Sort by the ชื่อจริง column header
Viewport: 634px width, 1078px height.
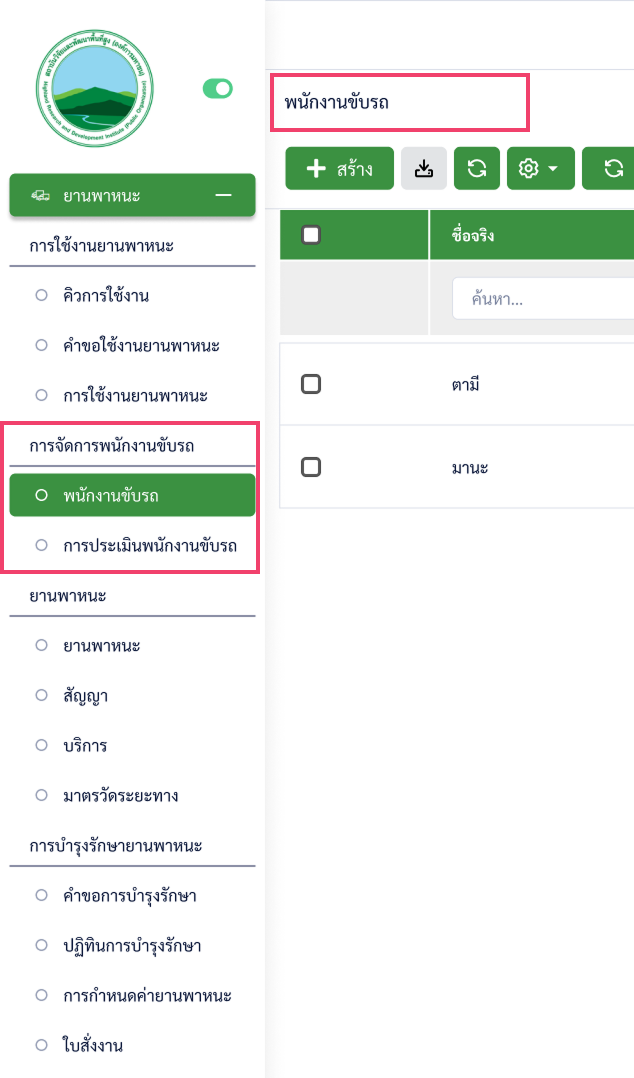[x=474, y=235]
